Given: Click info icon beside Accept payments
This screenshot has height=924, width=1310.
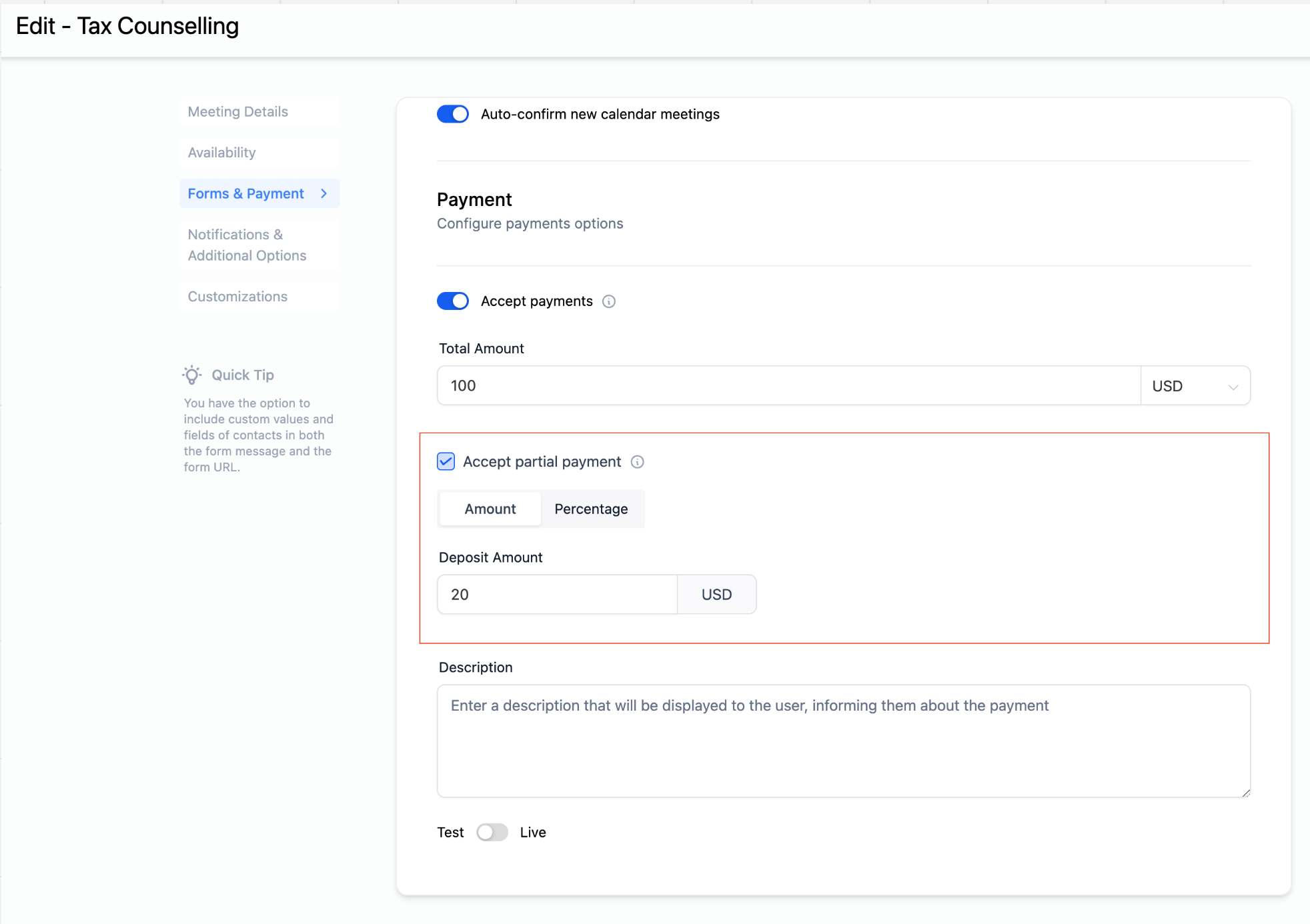Looking at the screenshot, I should tap(608, 301).
